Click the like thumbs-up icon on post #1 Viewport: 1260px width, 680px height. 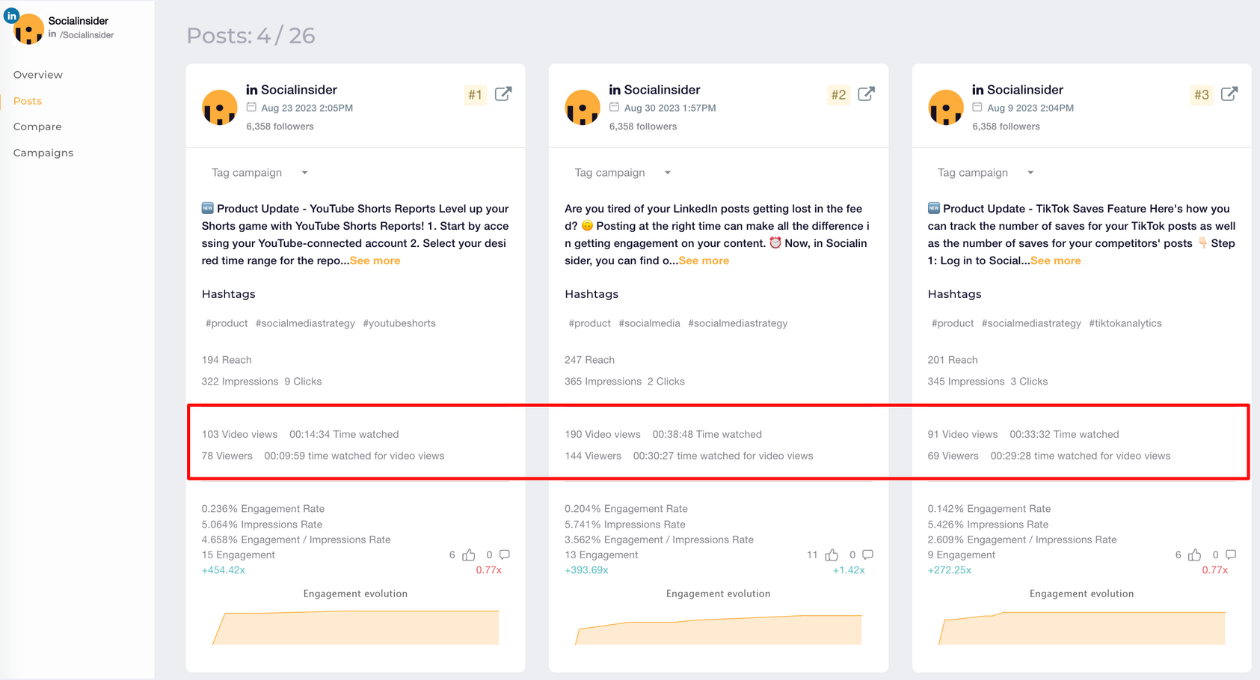click(x=467, y=555)
